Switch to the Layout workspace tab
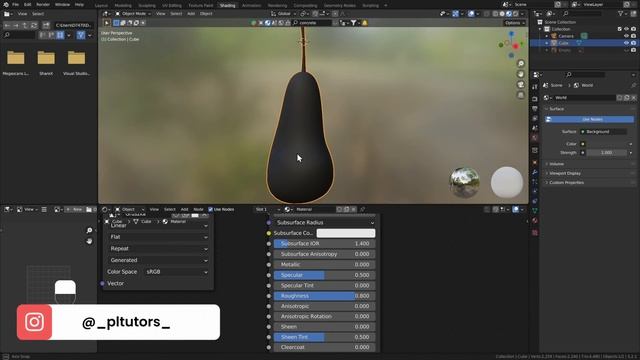The height and width of the screenshot is (360, 640). [101, 6]
